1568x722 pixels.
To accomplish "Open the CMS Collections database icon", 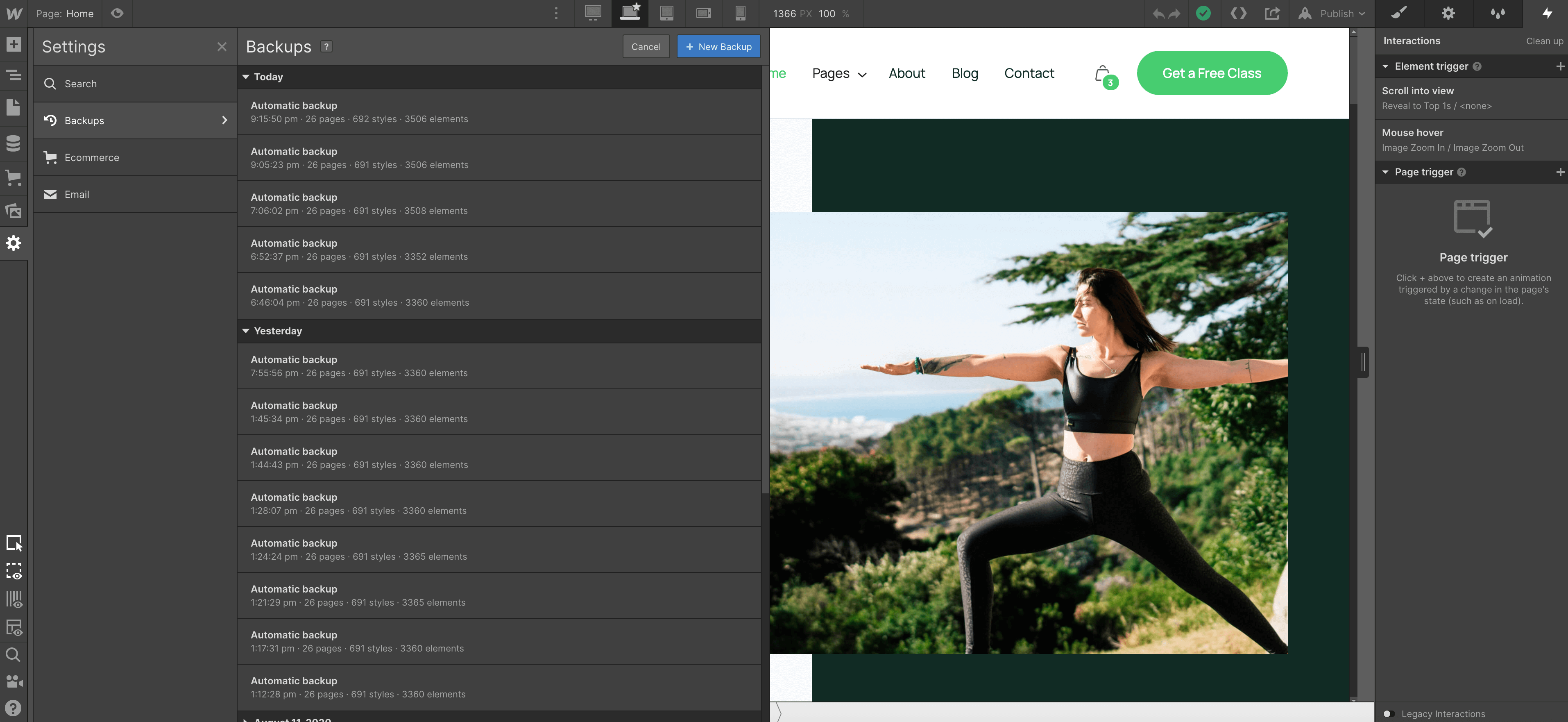I will click(x=14, y=144).
